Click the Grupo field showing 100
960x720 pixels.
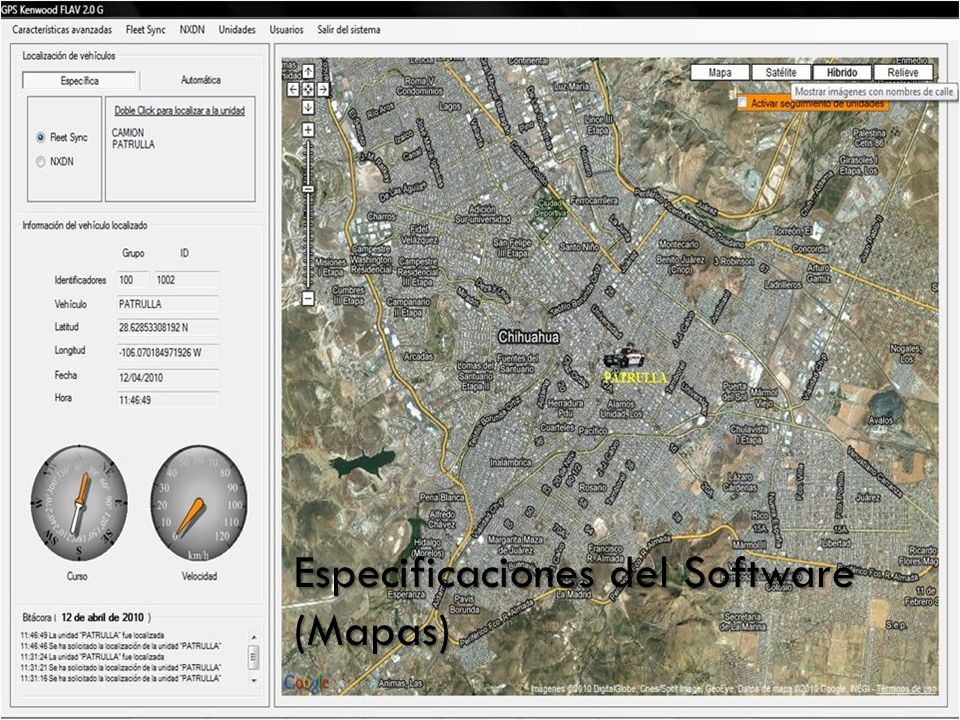[x=133, y=280]
